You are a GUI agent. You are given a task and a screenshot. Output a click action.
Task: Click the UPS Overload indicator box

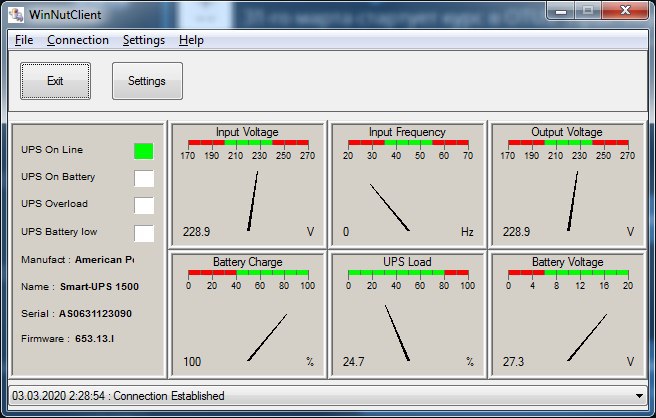point(144,205)
